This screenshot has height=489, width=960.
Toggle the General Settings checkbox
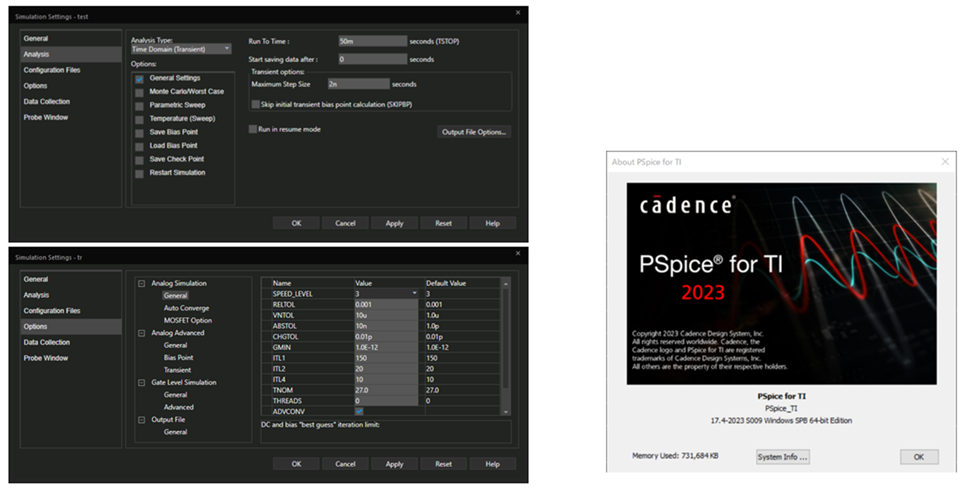click(x=140, y=79)
